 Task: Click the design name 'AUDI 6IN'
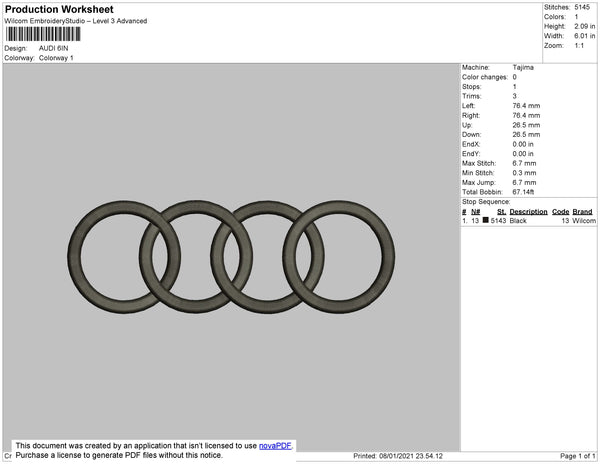[x=54, y=48]
